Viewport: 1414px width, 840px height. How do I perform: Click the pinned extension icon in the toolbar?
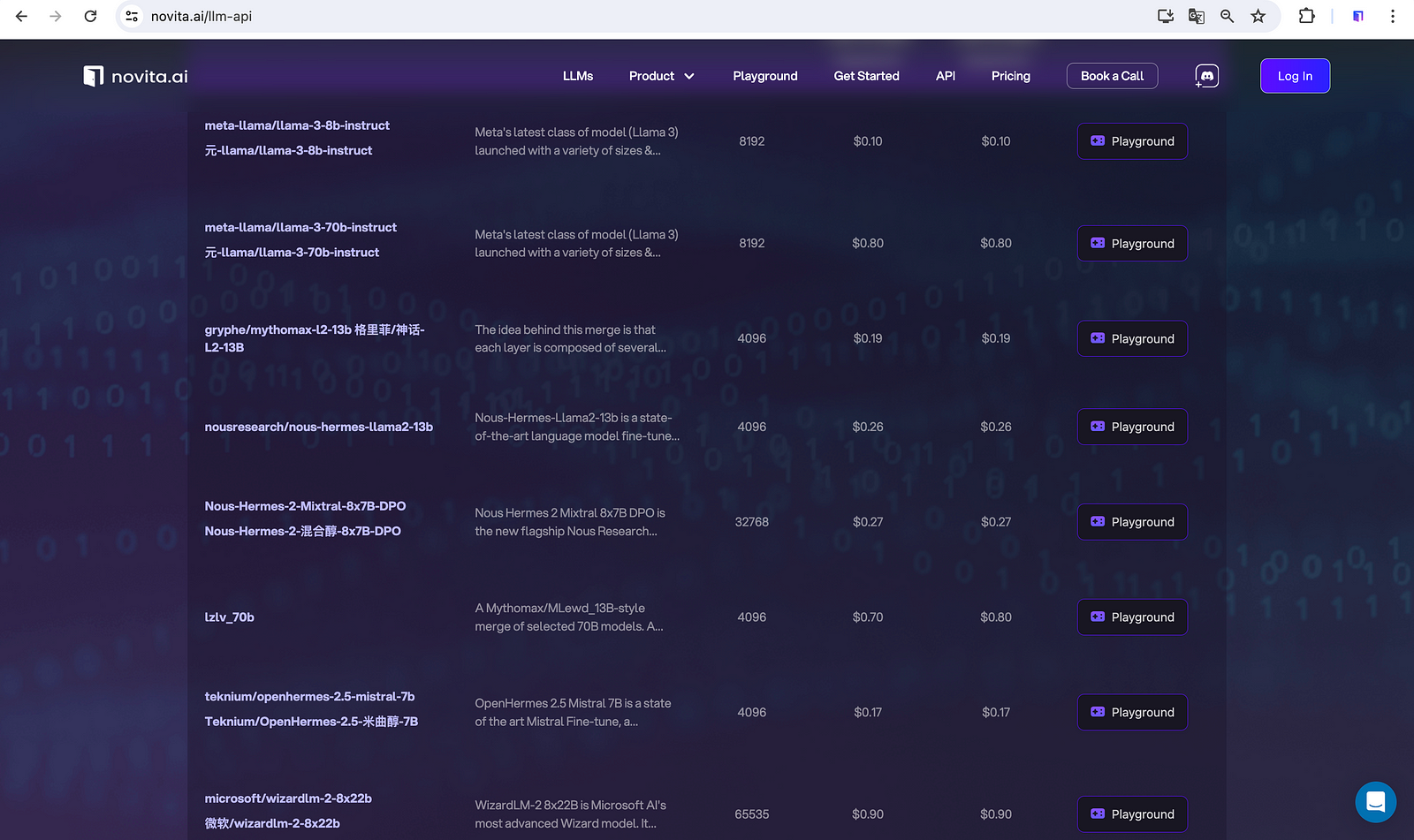(1358, 16)
